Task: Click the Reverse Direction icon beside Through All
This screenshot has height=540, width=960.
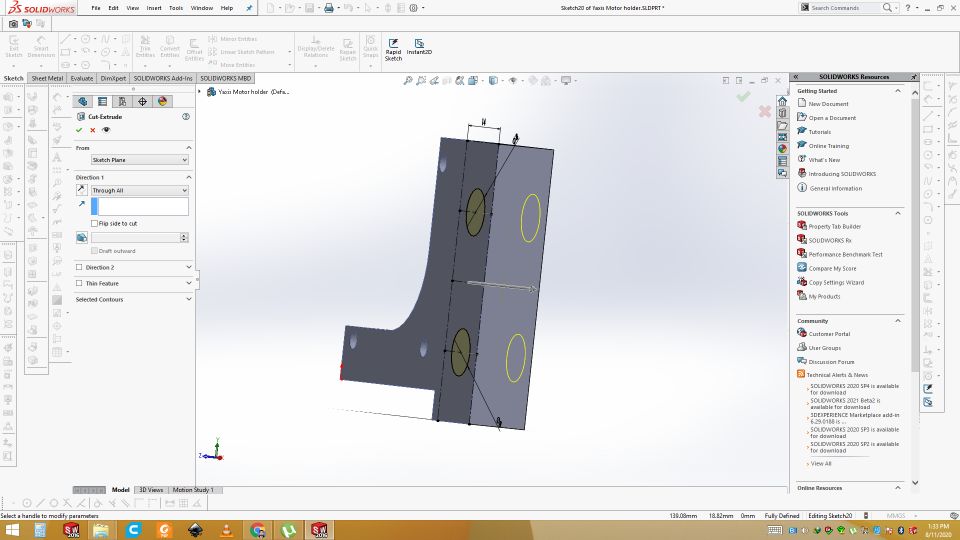Action: pyautogui.click(x=81, y=190)
